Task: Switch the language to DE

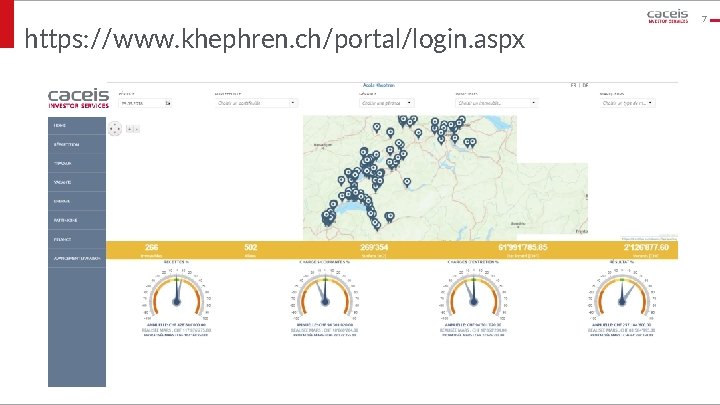Action: [585, 85]
